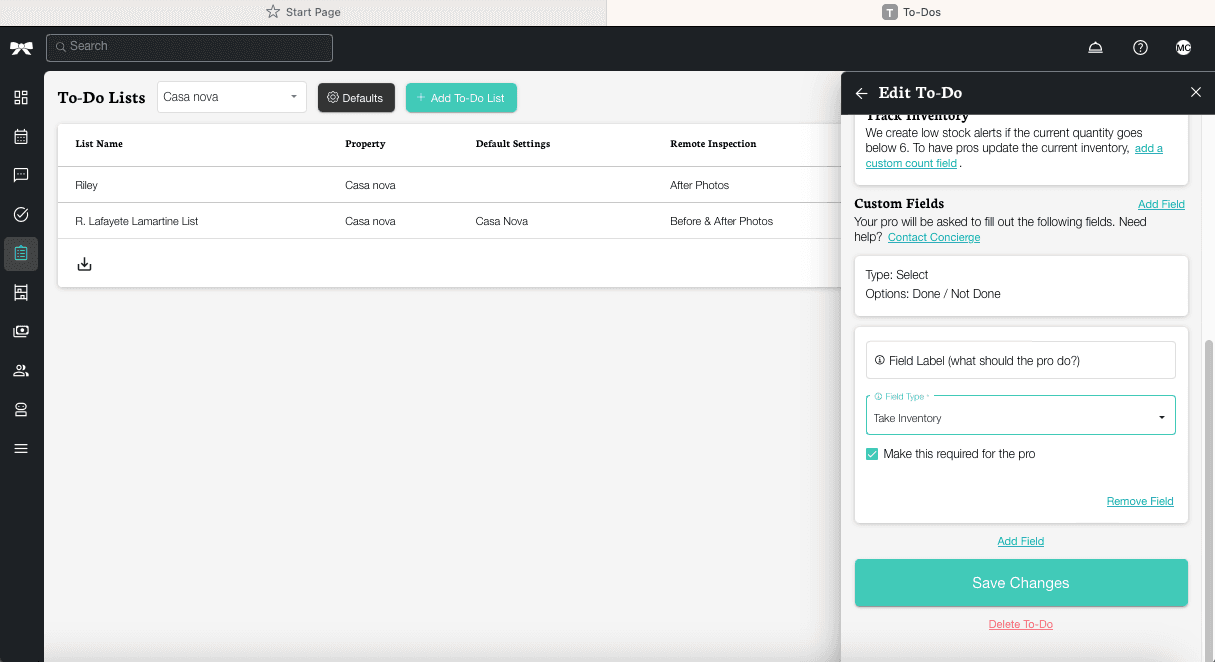Open the help question mark icon
The height and width of the screenshot is (662, 1215).
click(1140, 46)
